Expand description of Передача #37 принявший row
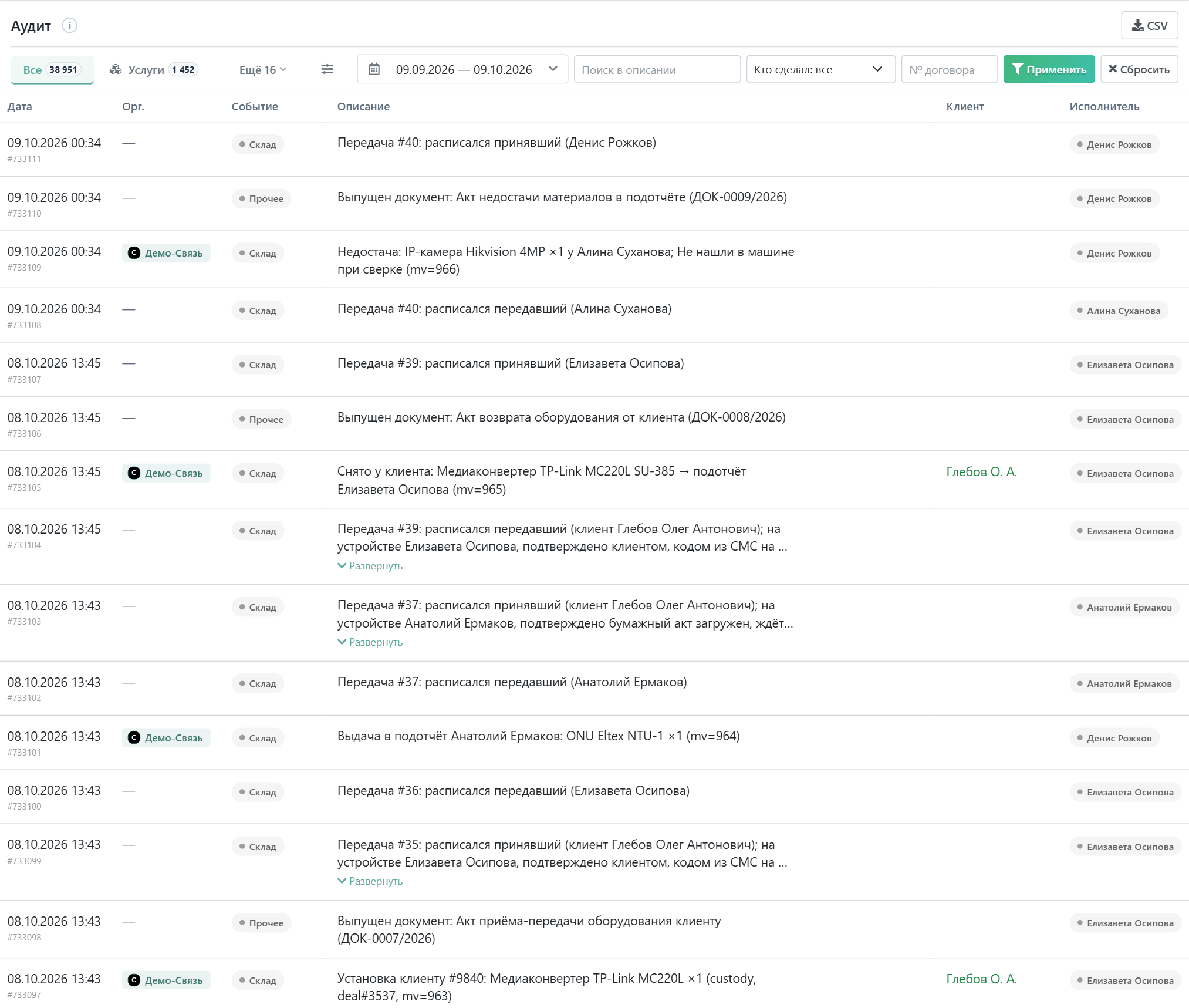Image resolution: width=1189 pixels, height=1008 pixels. 370,642
